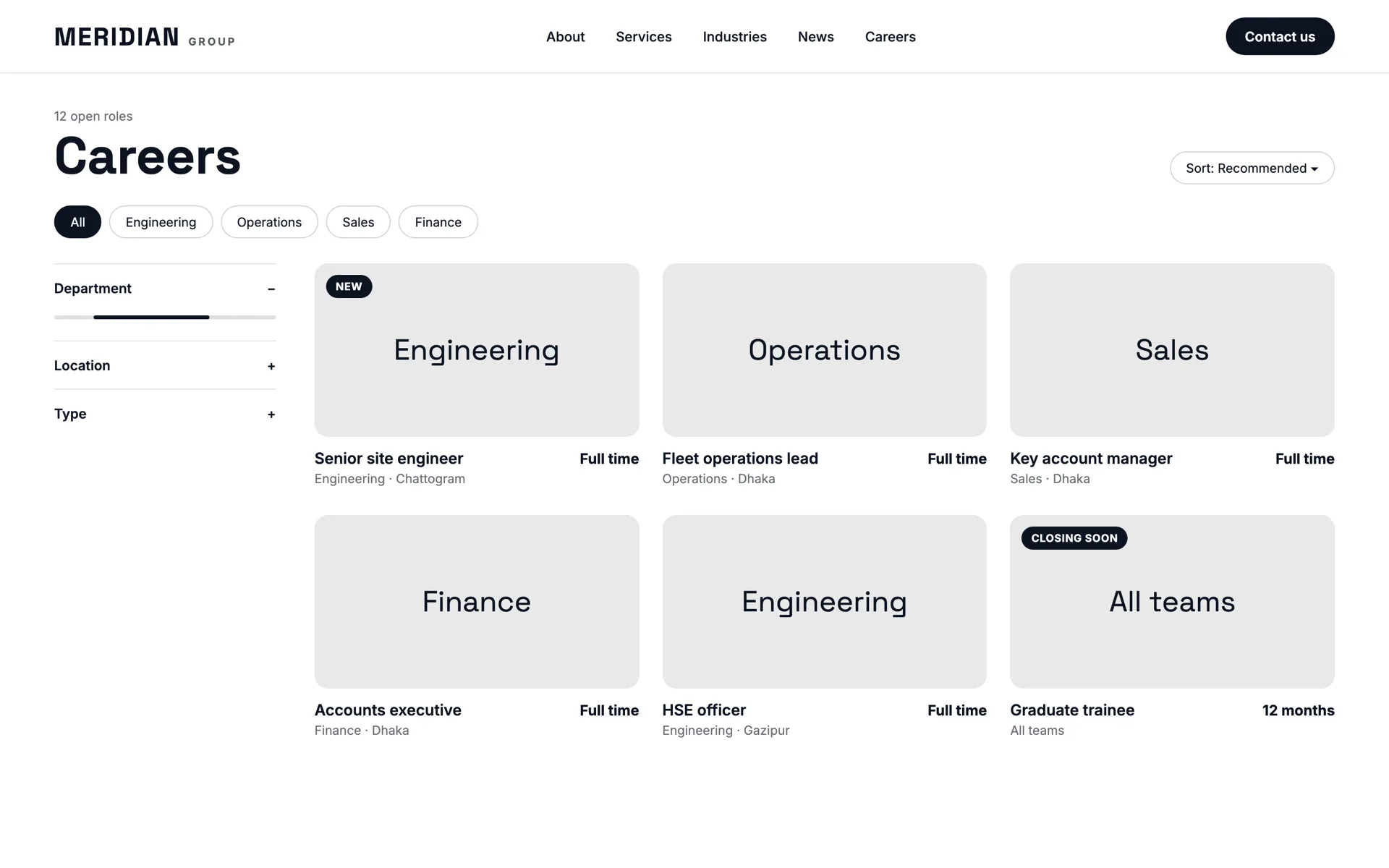1389x868 pixels.
Task: Click 'Finance · Dhaka' subtitle
Action: tap(362, 731)
